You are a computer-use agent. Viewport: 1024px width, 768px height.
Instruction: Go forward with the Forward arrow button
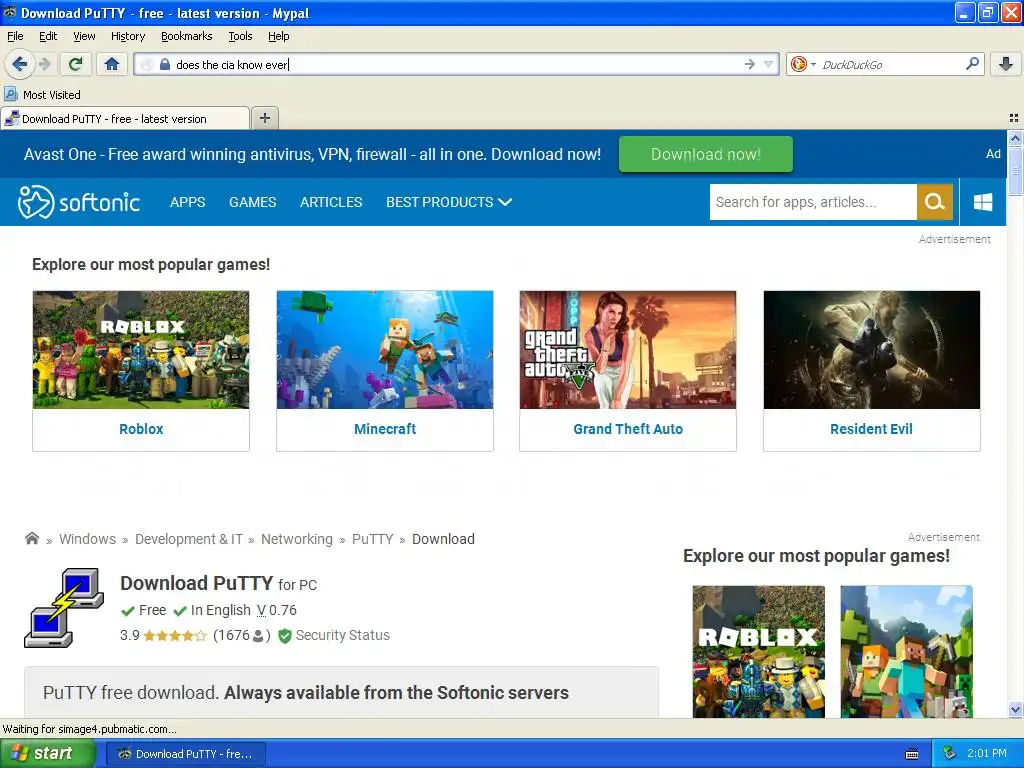[x=44, y=64]
